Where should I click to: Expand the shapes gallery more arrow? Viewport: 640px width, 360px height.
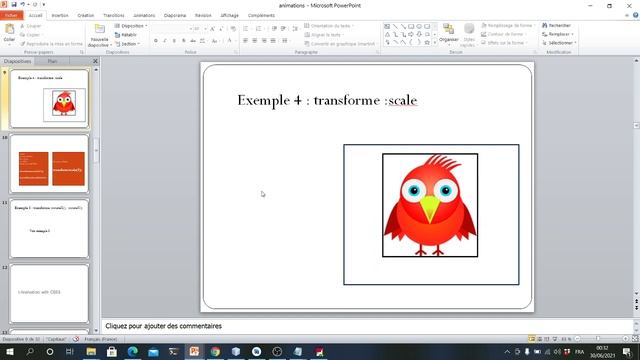[435, 42]
